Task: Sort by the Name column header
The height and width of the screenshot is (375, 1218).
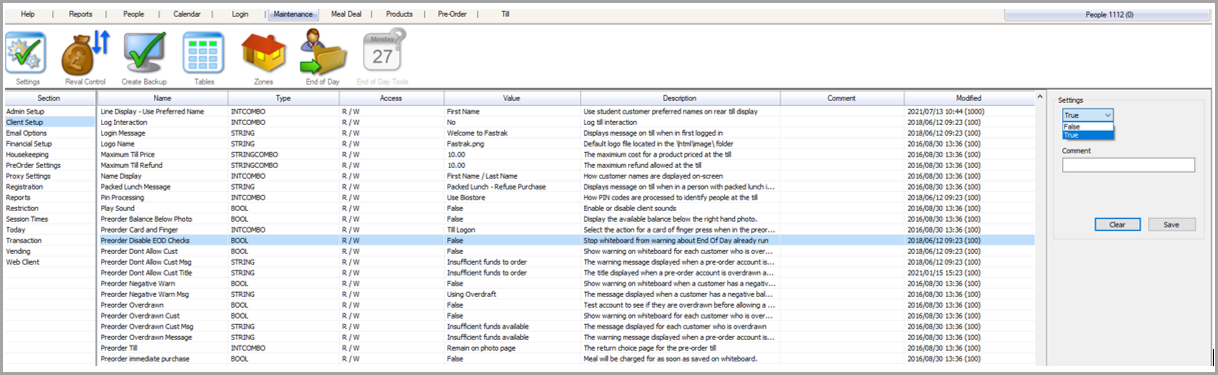Action: coord(162,98)
